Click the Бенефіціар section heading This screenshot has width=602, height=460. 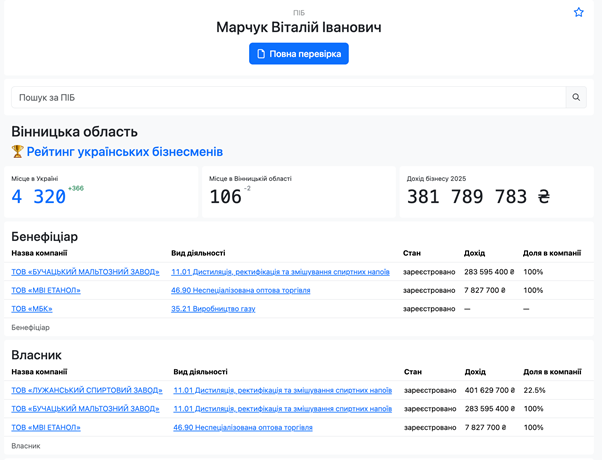click(x=45, y=237)
